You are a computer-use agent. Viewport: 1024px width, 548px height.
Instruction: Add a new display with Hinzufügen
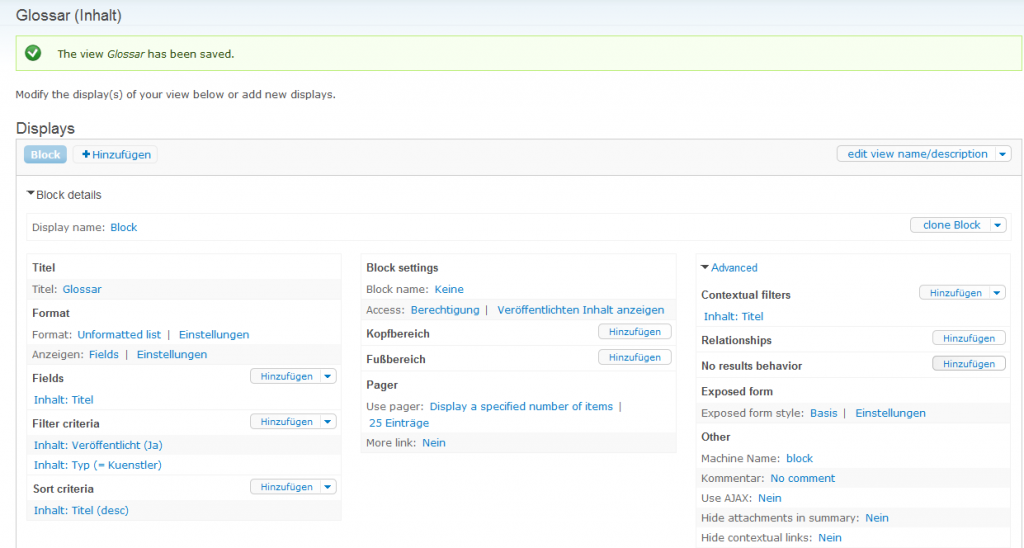116,155
